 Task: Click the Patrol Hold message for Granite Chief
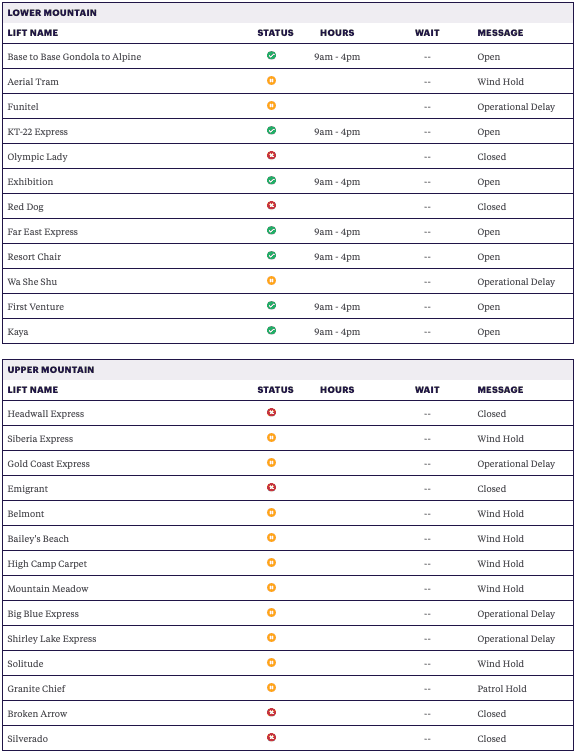tap(502, 689)
